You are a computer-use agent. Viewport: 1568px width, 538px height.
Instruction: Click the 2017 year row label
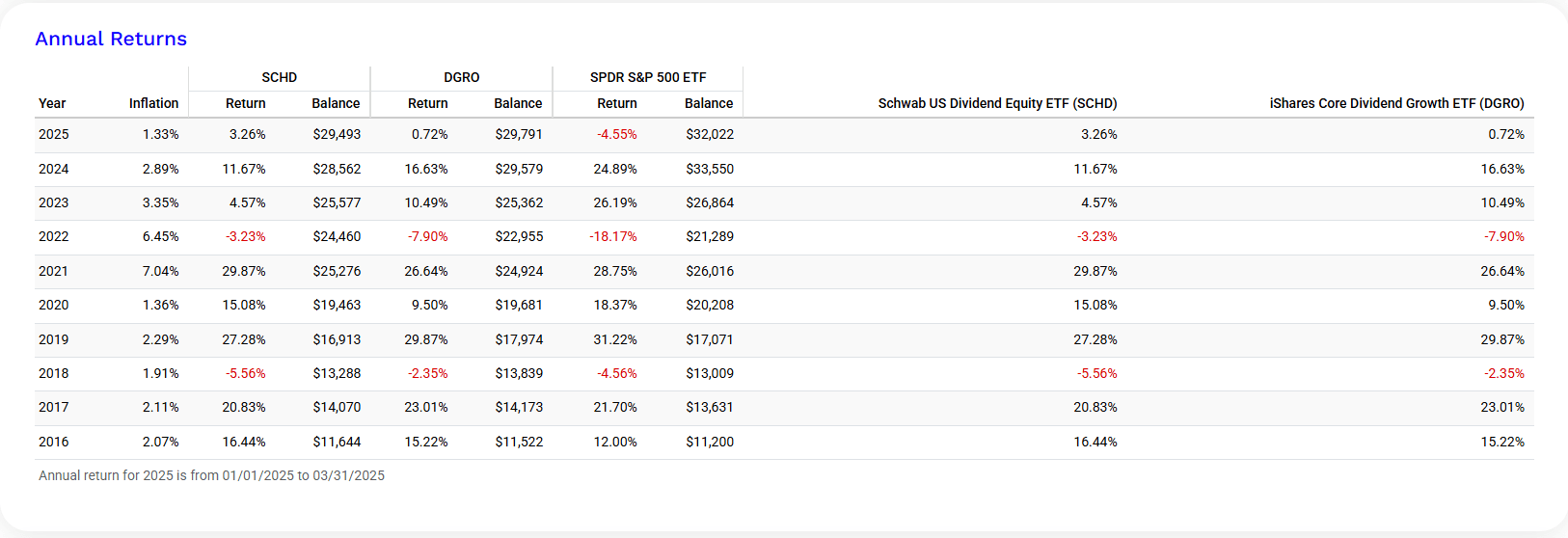click(x=54, y=407)
